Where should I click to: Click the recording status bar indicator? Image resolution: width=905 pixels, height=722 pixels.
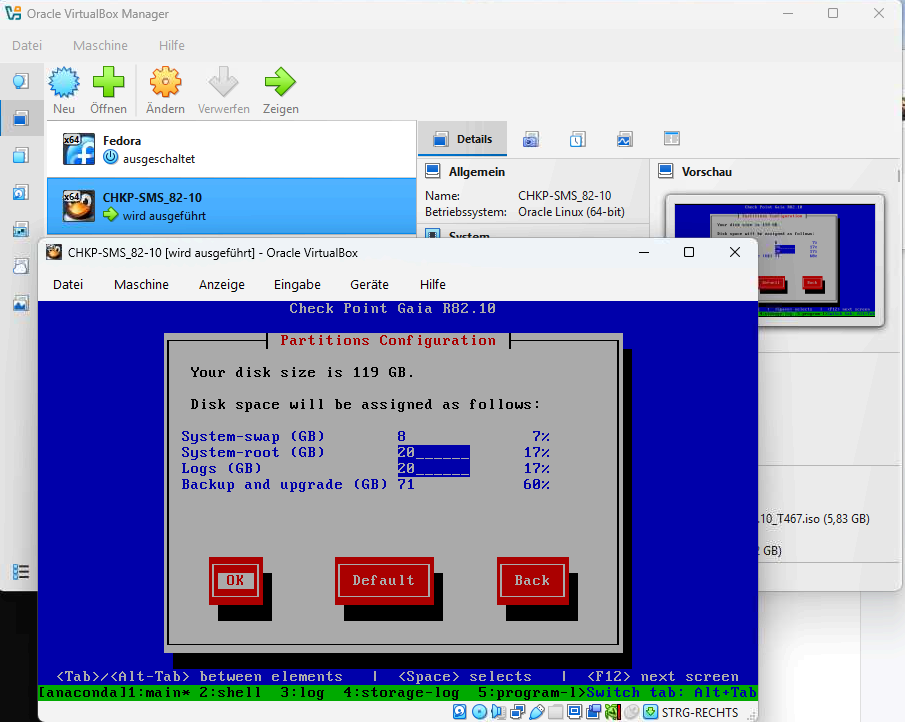coord(593,712)
